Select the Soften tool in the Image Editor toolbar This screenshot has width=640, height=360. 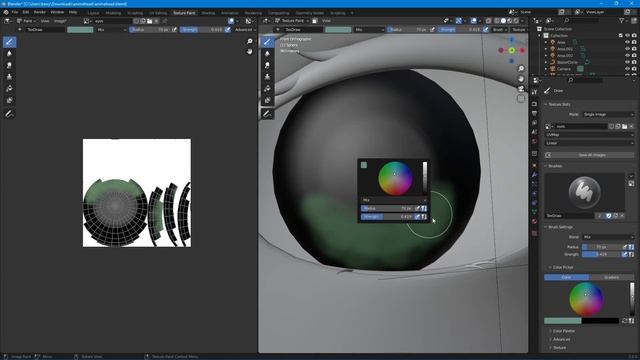point(9,53)
